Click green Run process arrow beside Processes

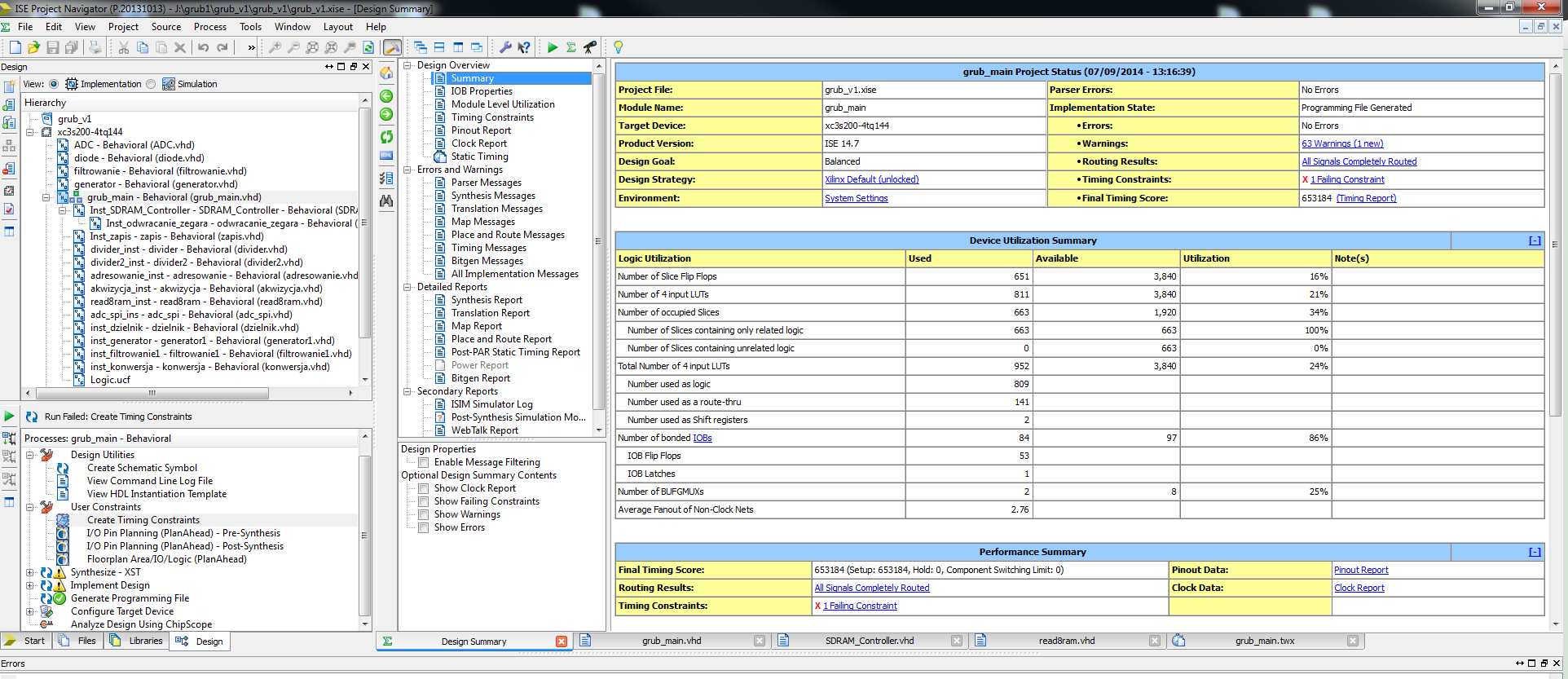[x=9, y=417]
